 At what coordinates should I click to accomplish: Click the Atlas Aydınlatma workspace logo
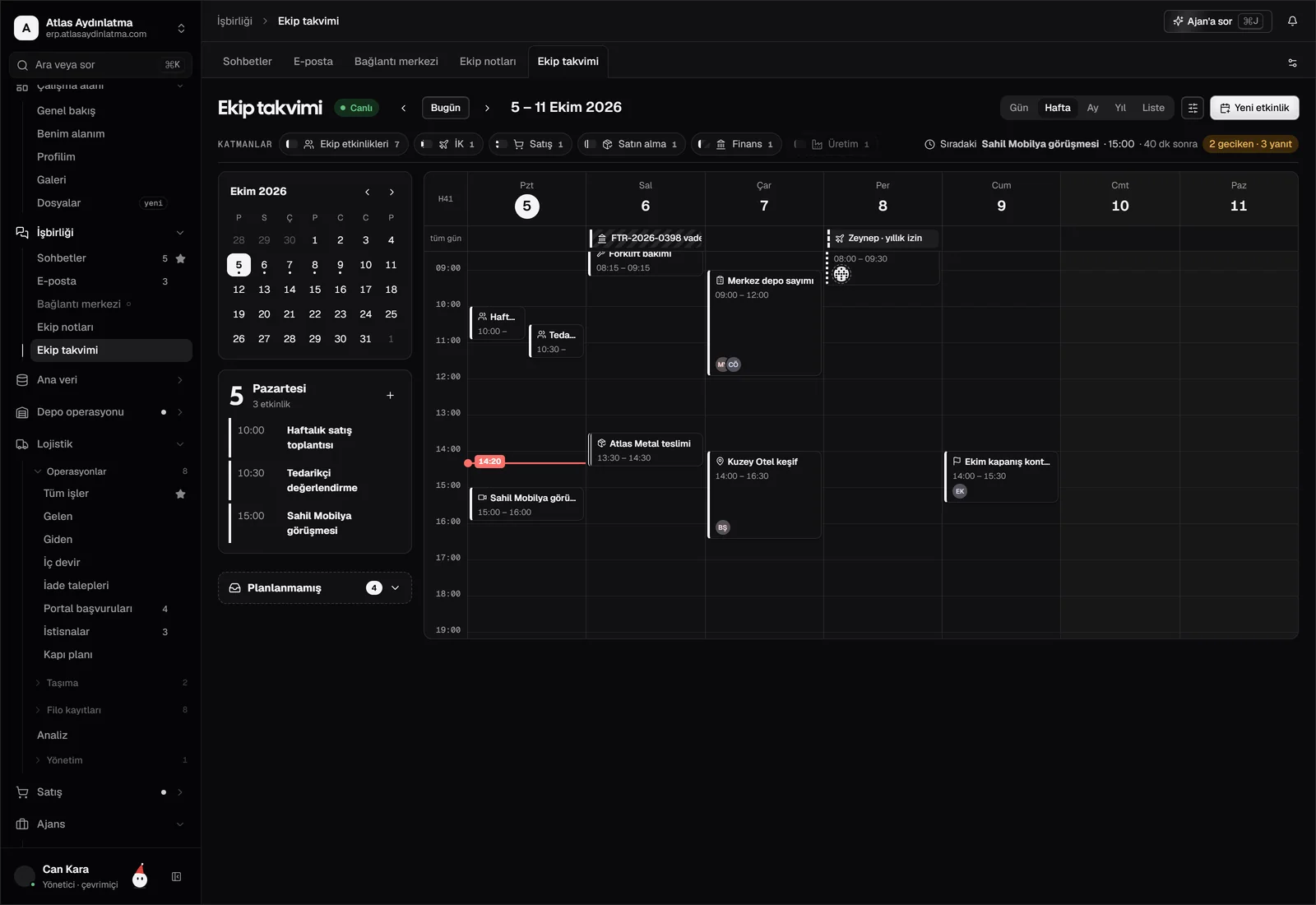click(x=26, y=28)
